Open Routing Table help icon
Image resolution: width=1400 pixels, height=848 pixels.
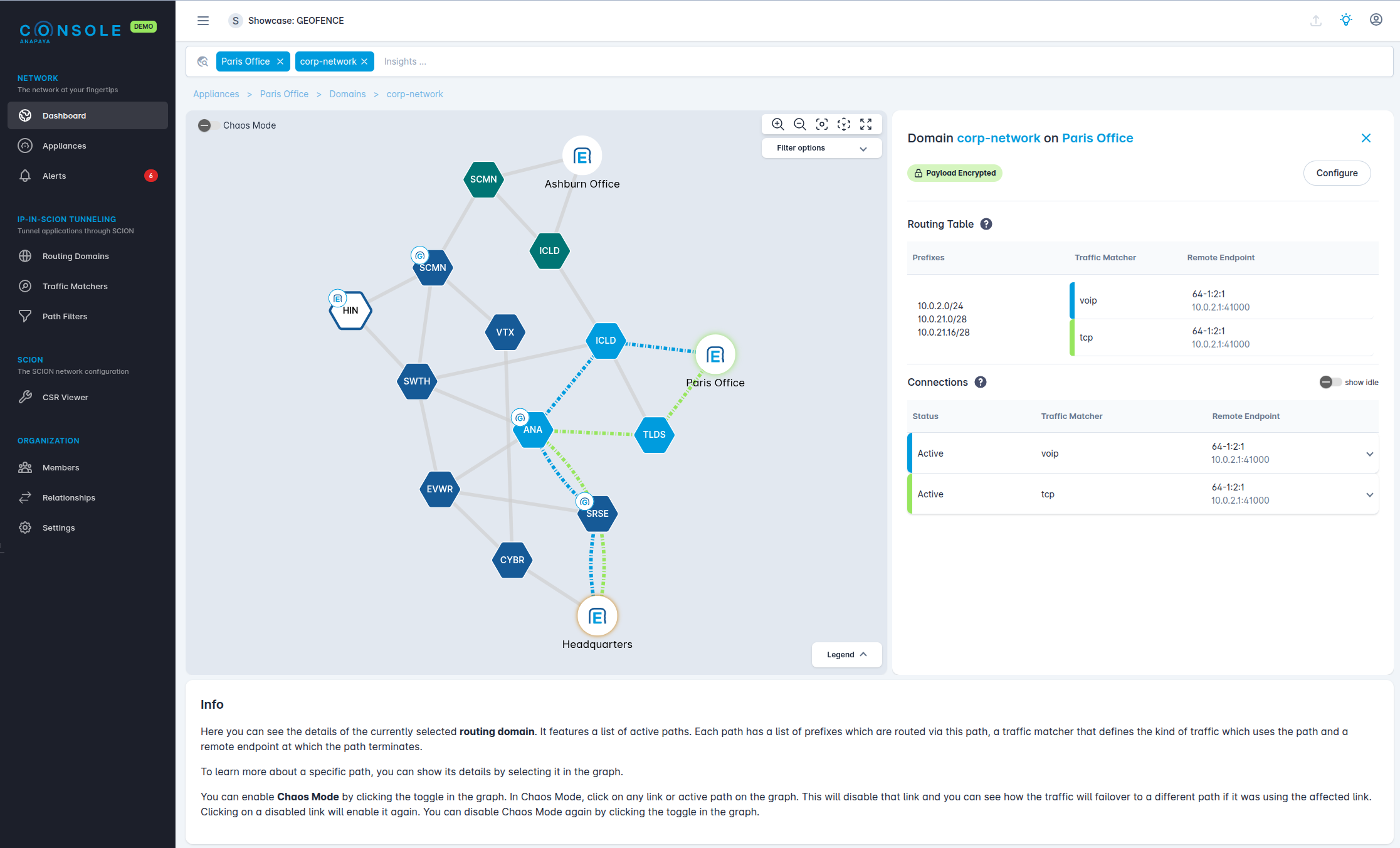(986, 224)
